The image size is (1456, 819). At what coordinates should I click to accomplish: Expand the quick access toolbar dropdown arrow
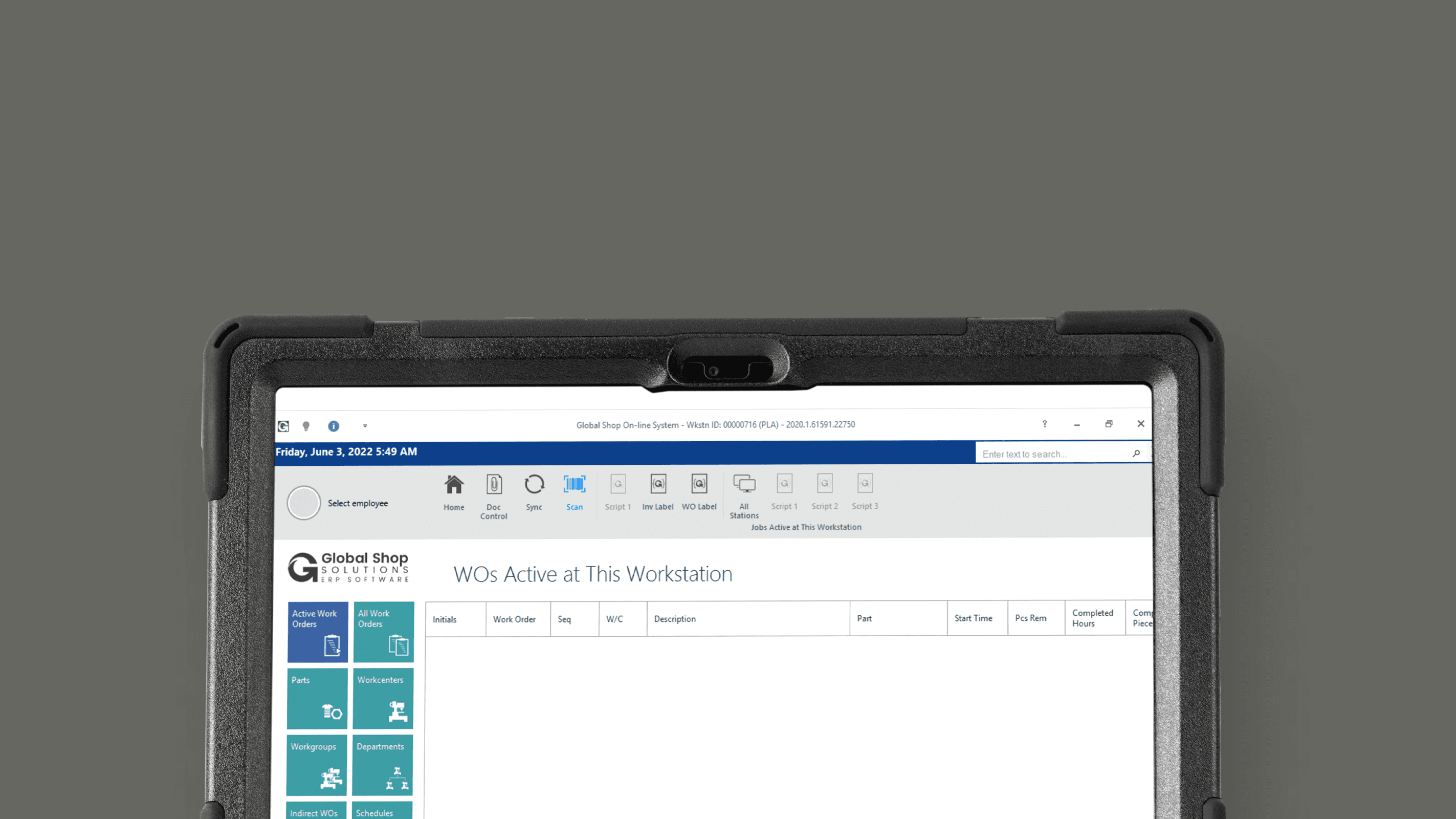tap(365, 425)
